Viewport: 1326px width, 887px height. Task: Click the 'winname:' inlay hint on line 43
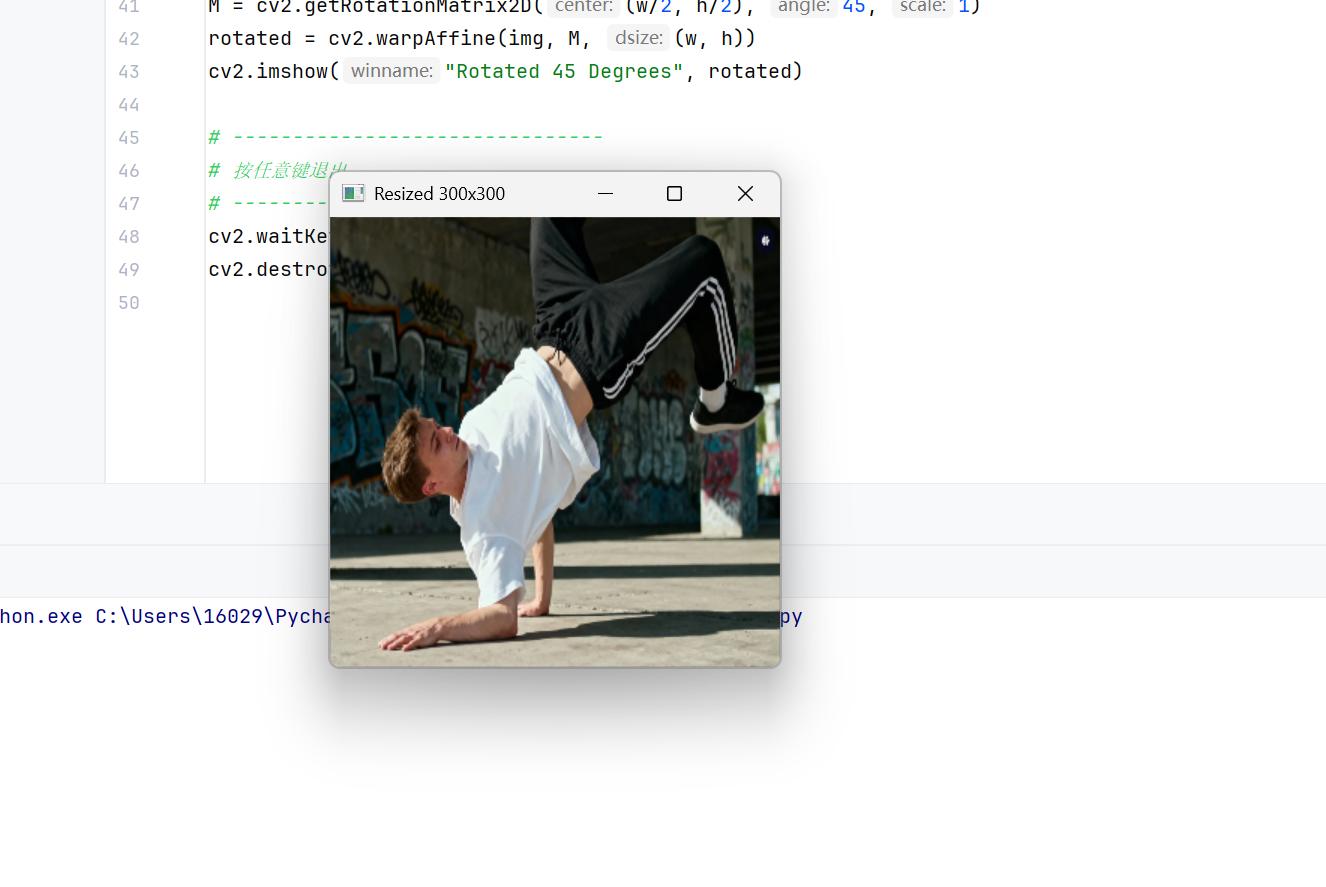coord(392,71)
